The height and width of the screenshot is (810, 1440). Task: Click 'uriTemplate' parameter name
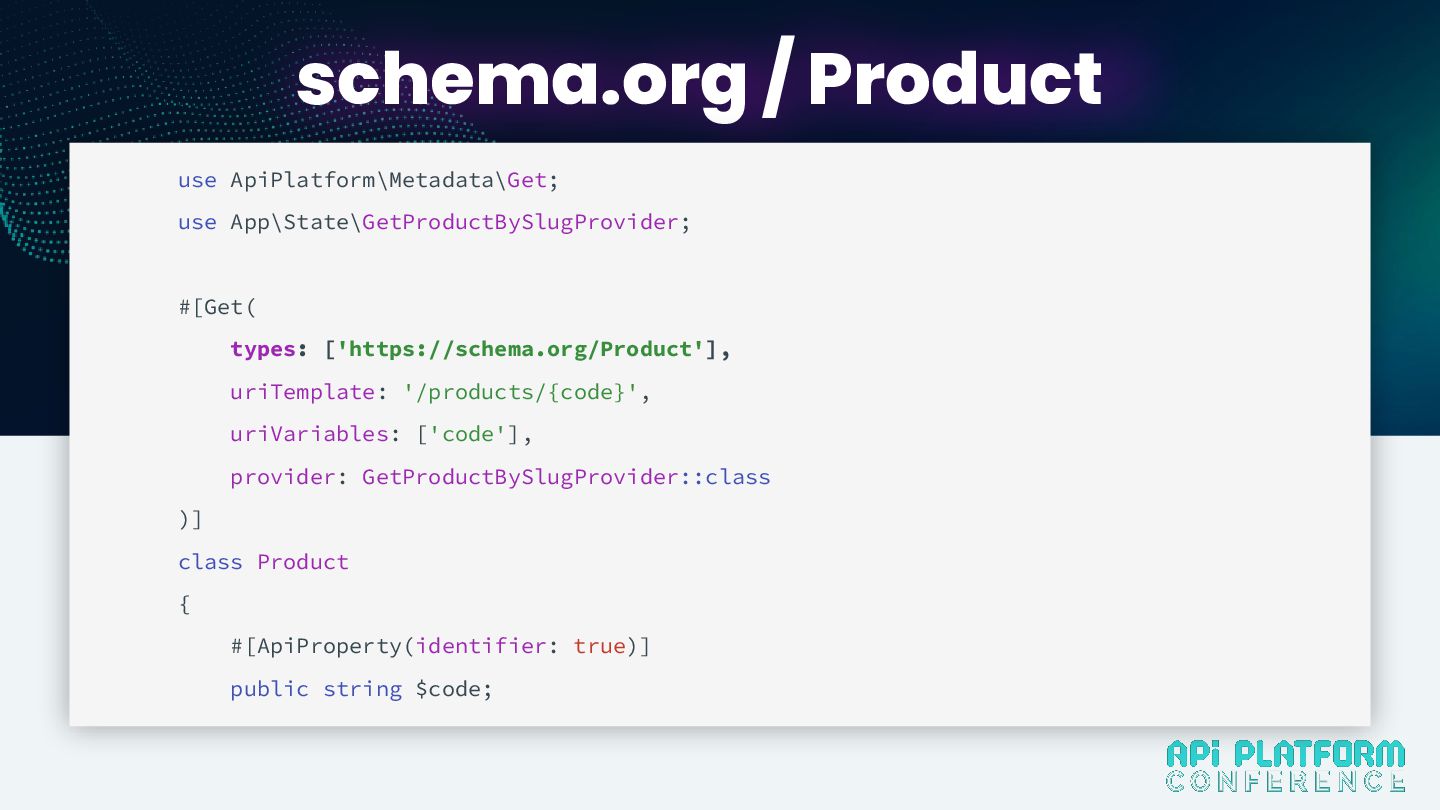303,392
